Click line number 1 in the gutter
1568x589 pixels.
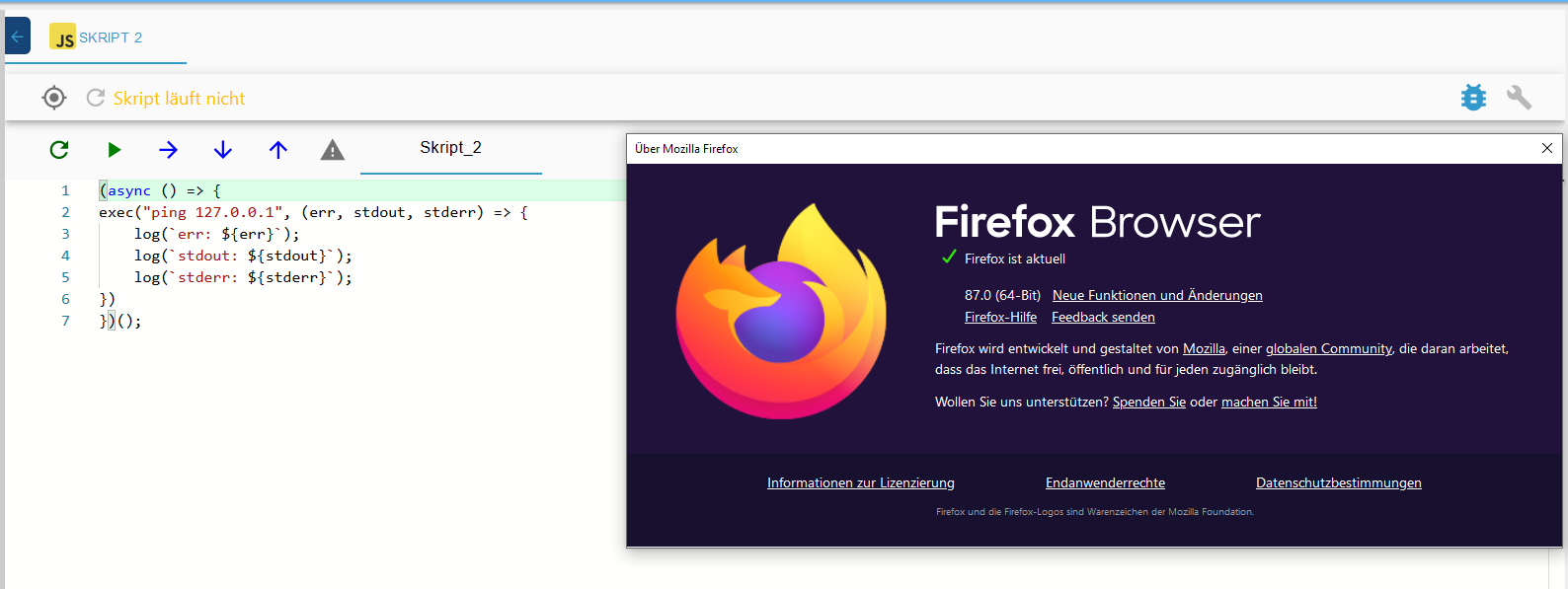point(65,190)
